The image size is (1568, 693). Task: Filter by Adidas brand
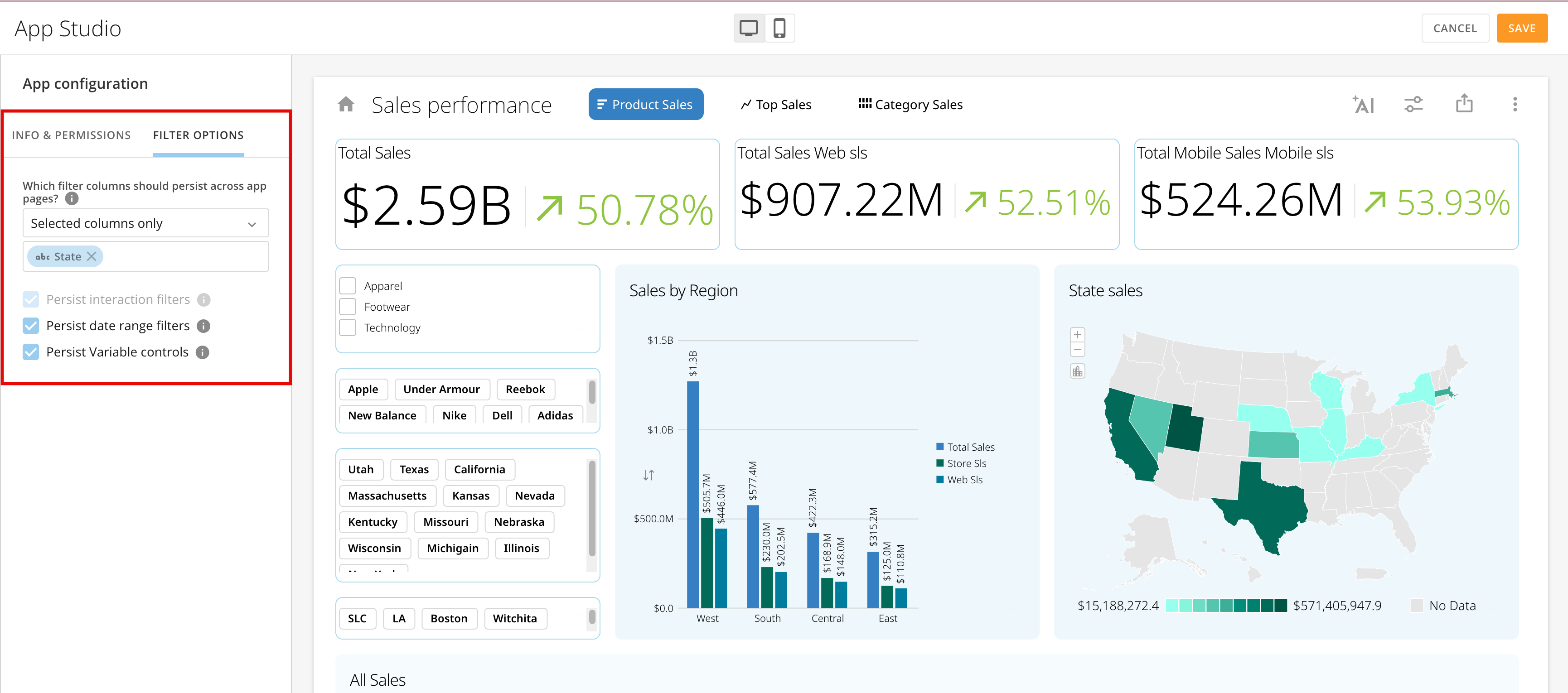pyautogui.click(x=555, y=415)
